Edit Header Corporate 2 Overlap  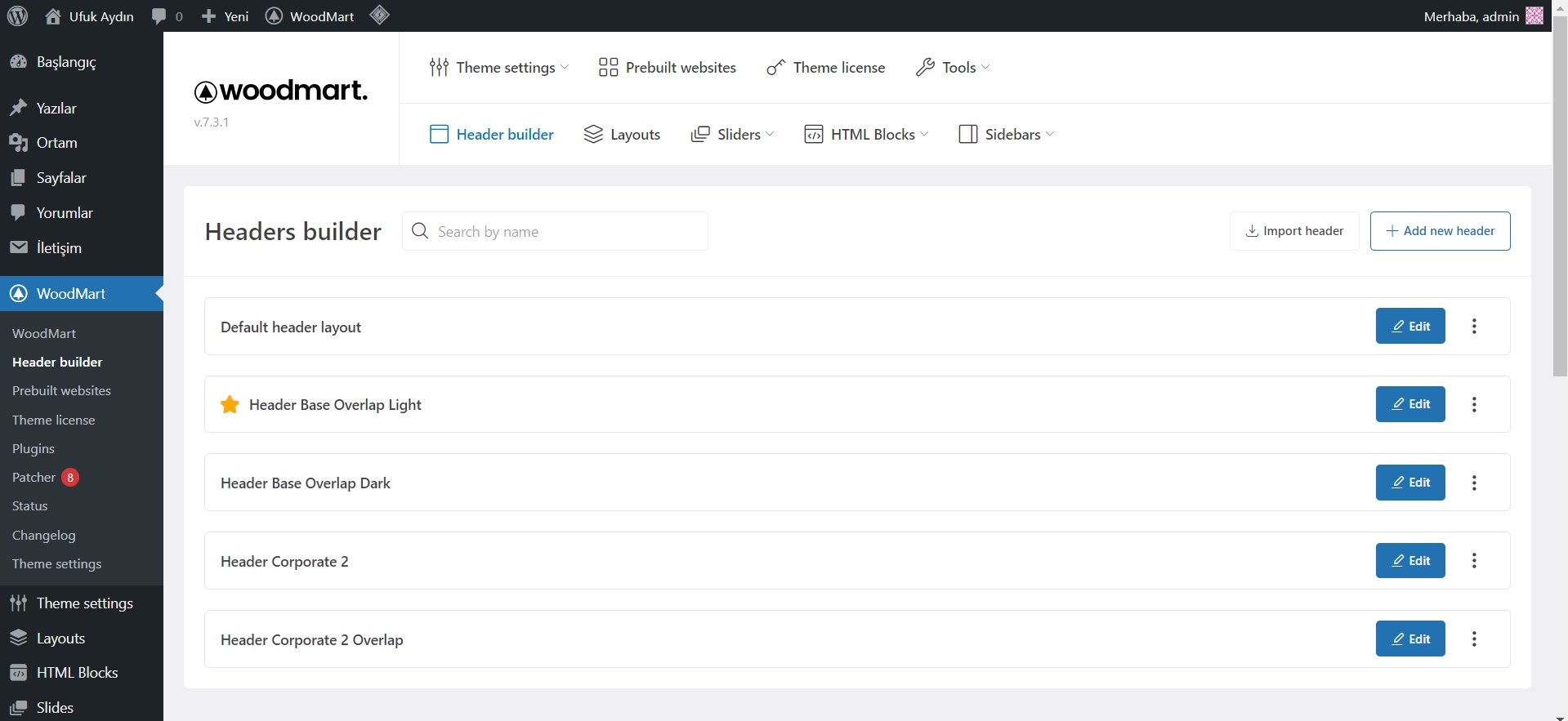click(x=1410, y=639)
